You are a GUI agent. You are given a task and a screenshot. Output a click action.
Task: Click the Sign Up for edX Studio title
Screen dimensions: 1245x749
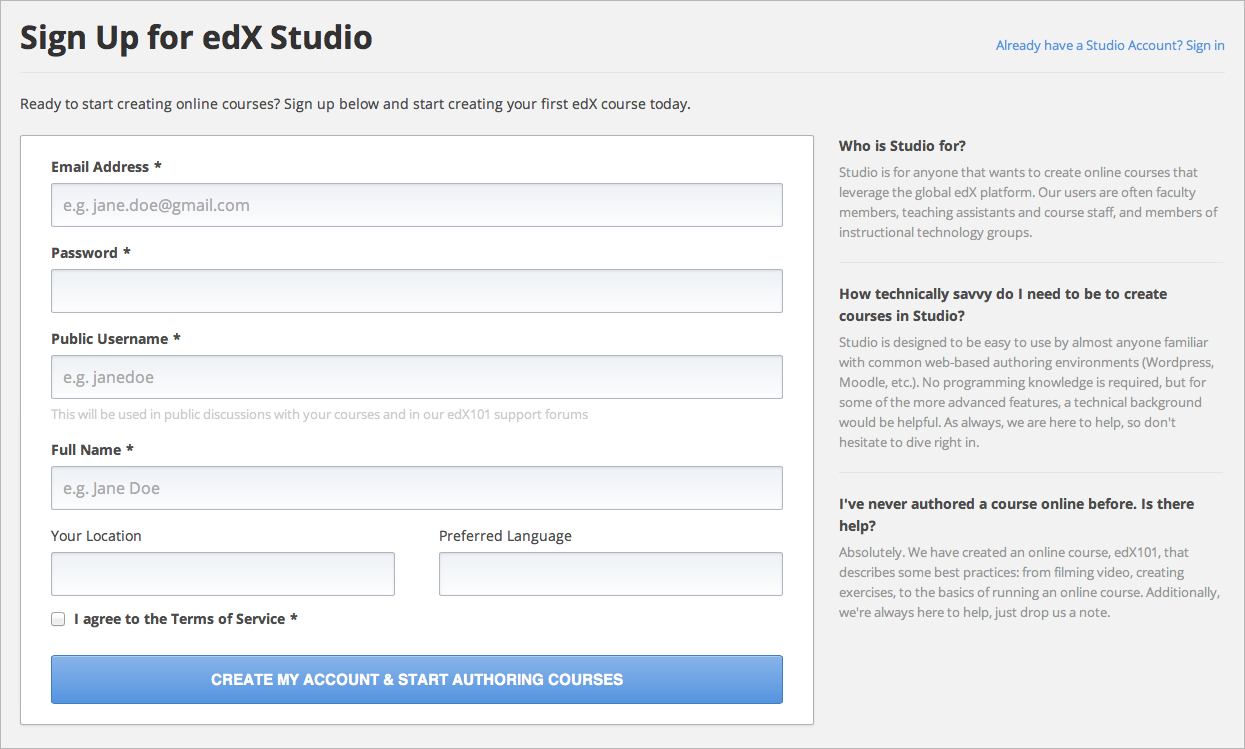coord(196,38)
